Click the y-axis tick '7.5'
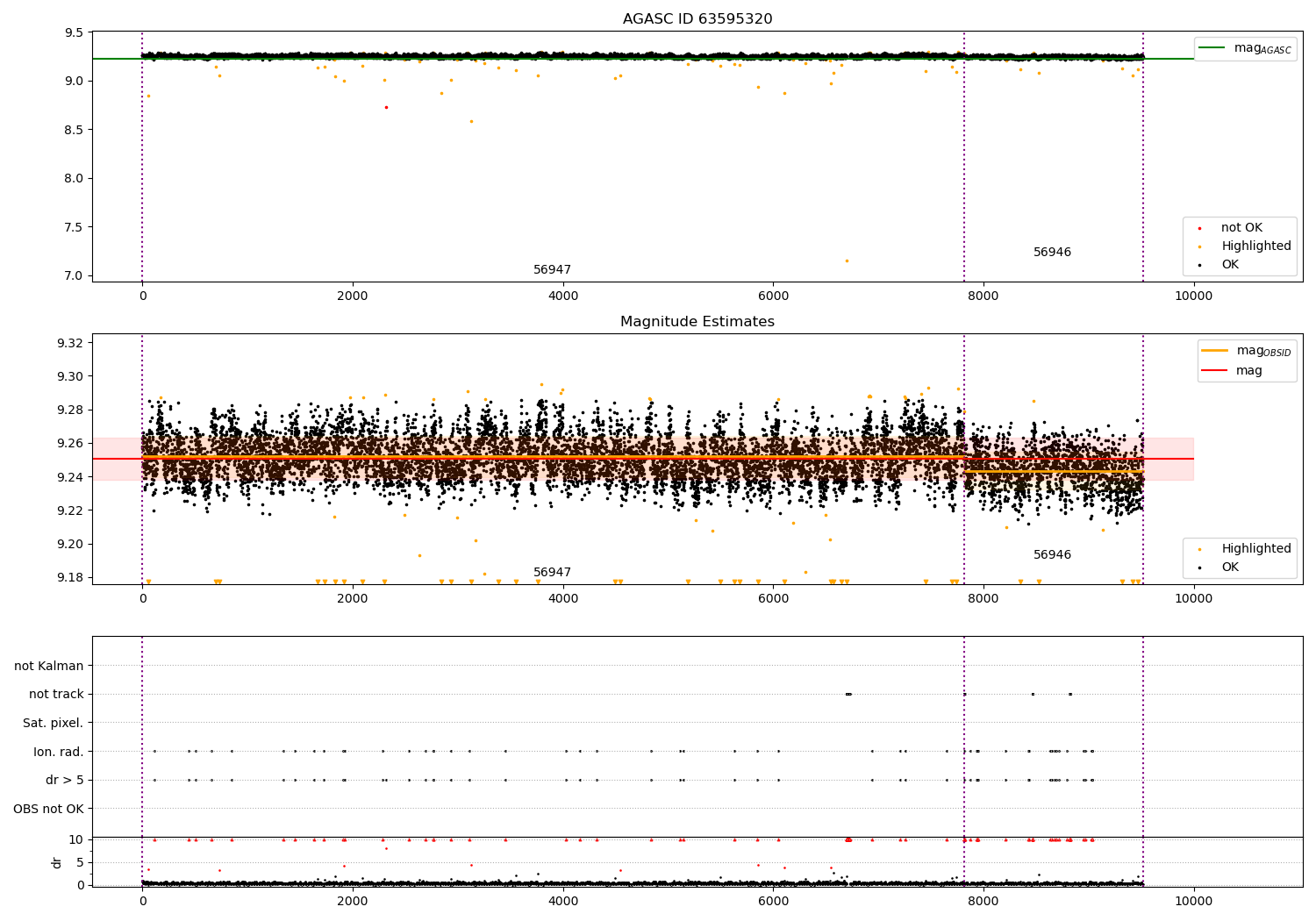Image resolution: width=1316 pixels, height=921 pixels. pos(75,227)
